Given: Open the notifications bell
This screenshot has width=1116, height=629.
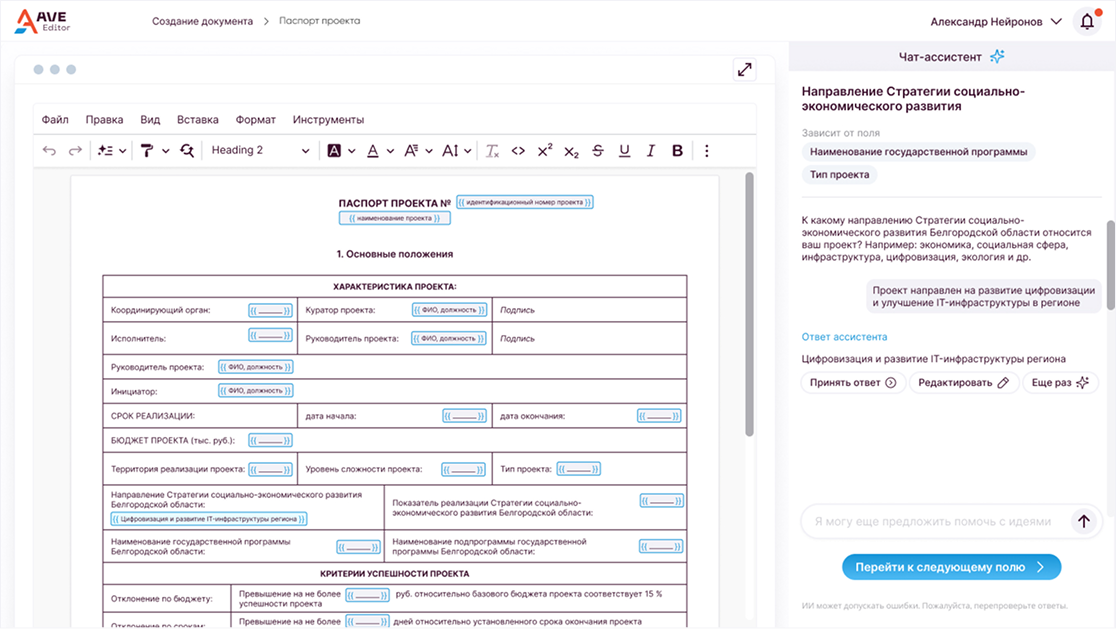Looking at the screenshot, I should click(x=1087, y=22).
